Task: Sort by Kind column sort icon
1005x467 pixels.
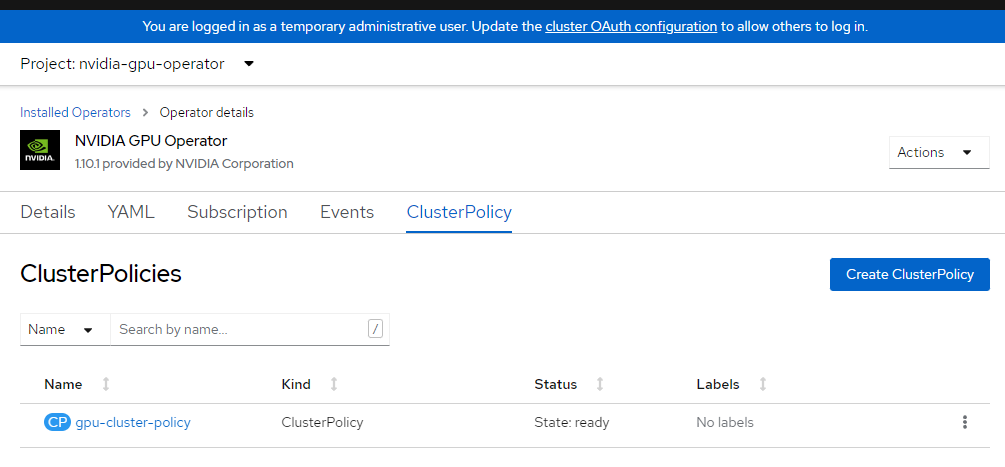Action: (334, 384)
